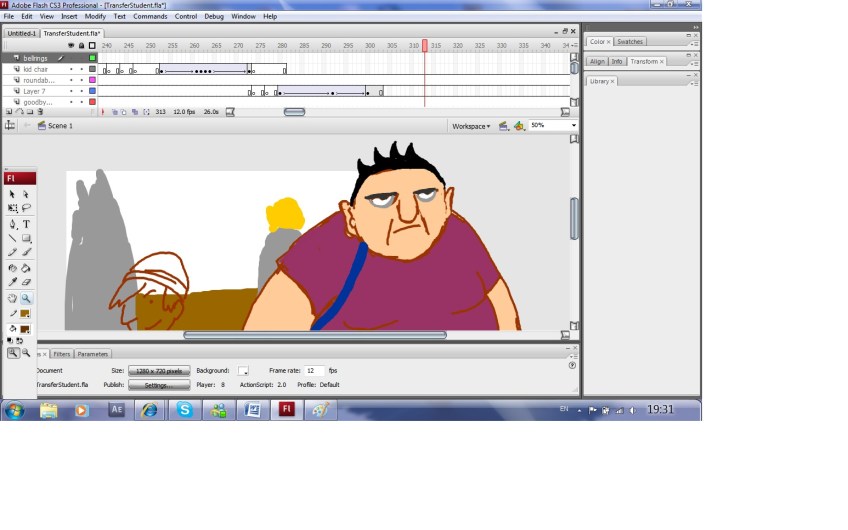Select the Paint Bucket tool
The image size is (848, 530).
27,267
